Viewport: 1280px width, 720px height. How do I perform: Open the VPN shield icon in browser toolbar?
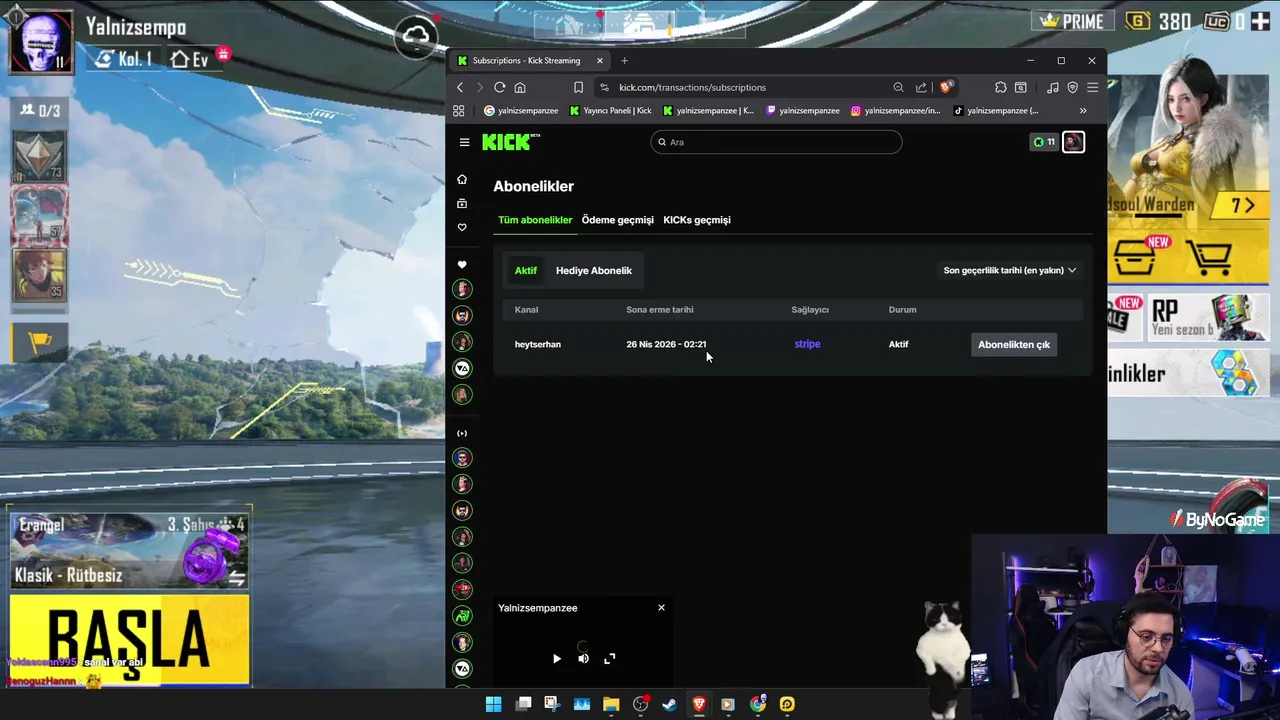(x=1073, y=87)
